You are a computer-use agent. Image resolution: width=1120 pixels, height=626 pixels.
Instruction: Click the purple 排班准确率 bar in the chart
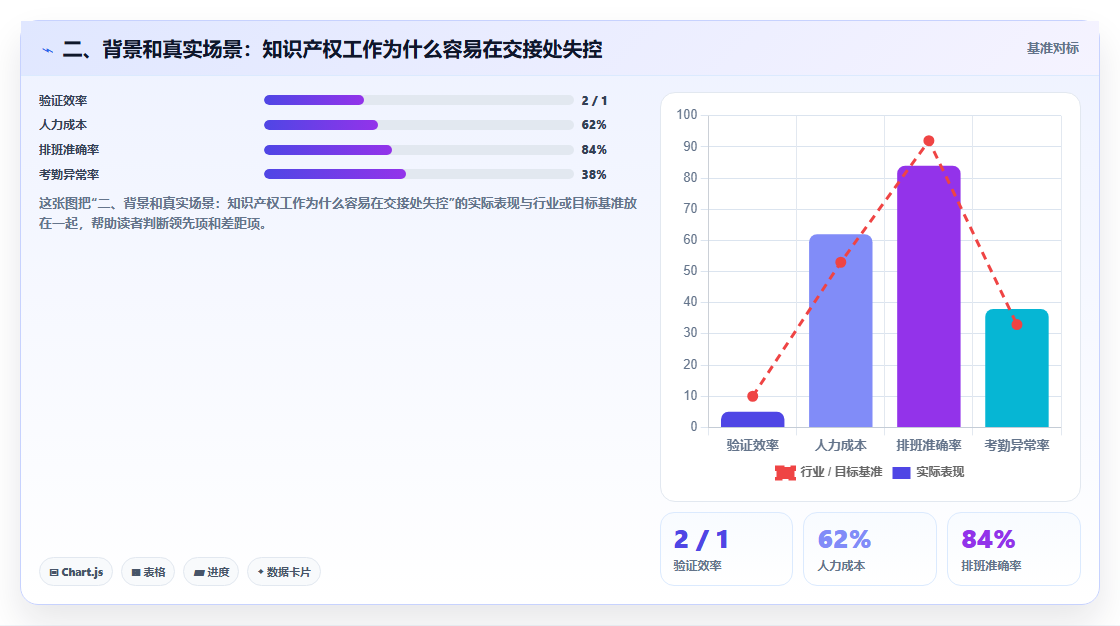pos(929,297)
